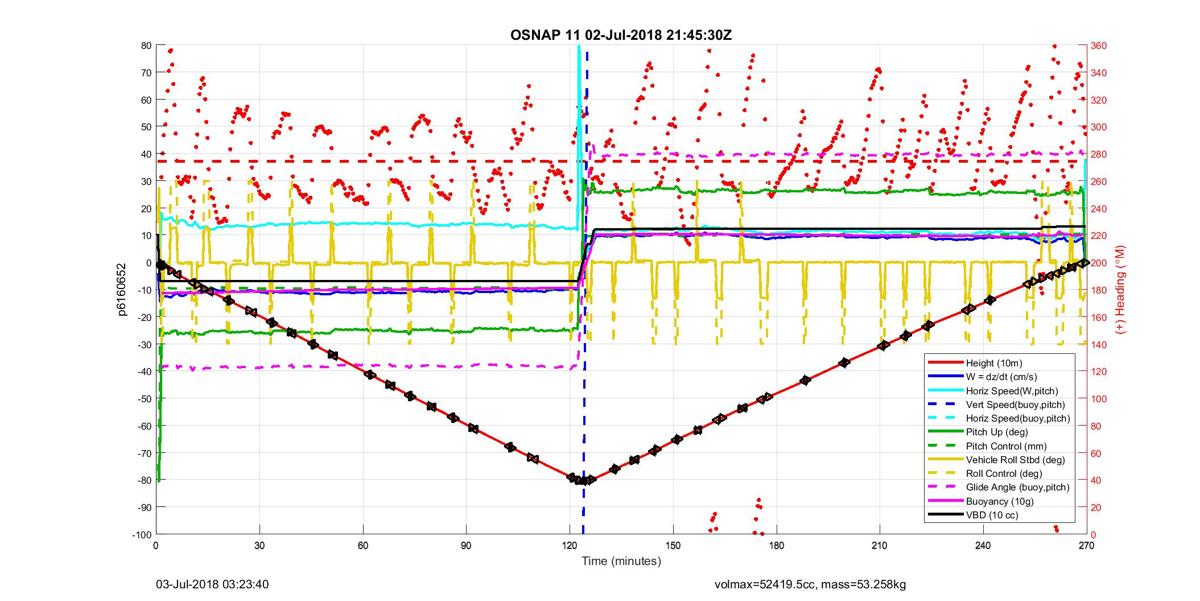Select x-axis tick label '60'

(x=362, y=546)
